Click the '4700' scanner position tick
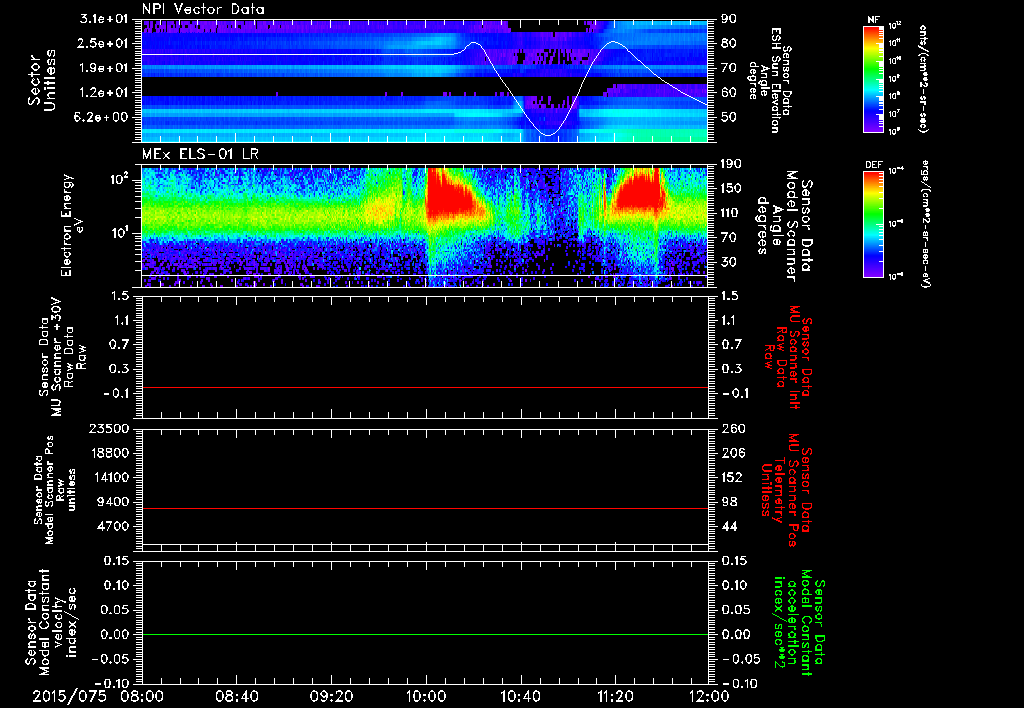The image size is (1024, 708). 113,526
